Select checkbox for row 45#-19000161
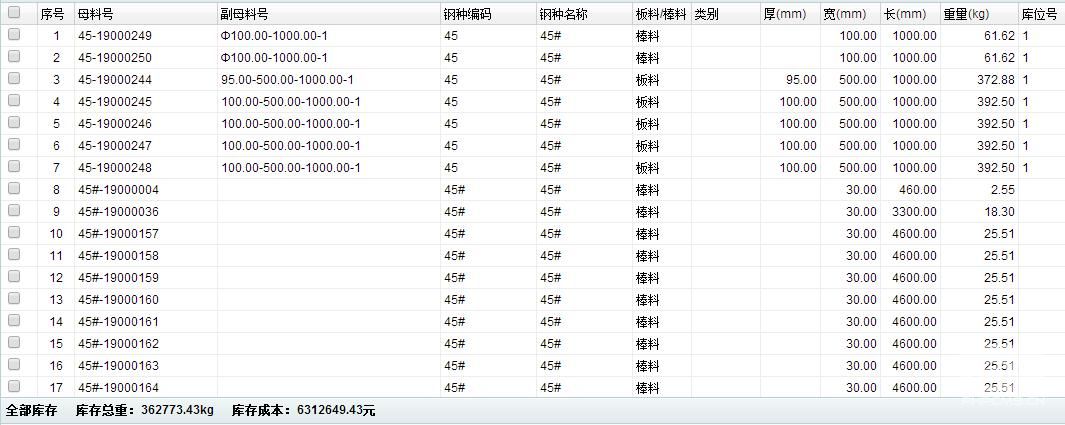The image size is (1065, 425). pyautogui.click(x=14, y=320)
